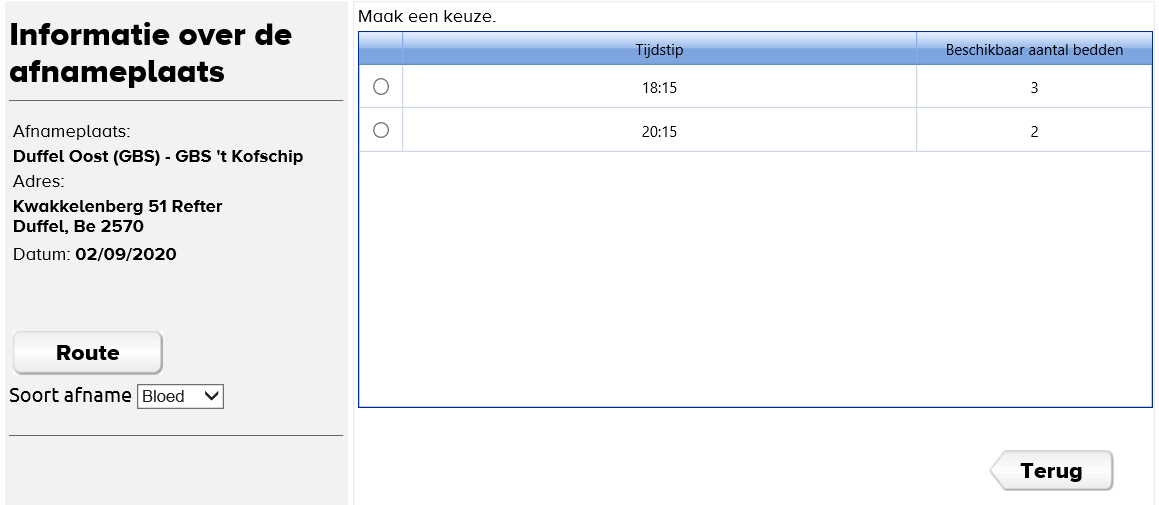This screenshot has width=1159, height=505.
Task: Click the date 02/09/2020
Action: [x=125, y=254]
